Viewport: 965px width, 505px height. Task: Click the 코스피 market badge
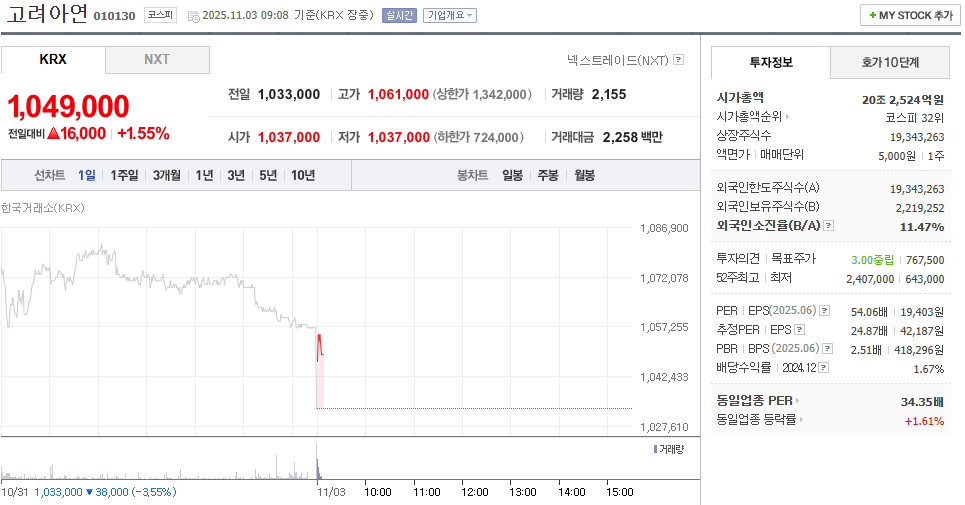pos(161,15)
